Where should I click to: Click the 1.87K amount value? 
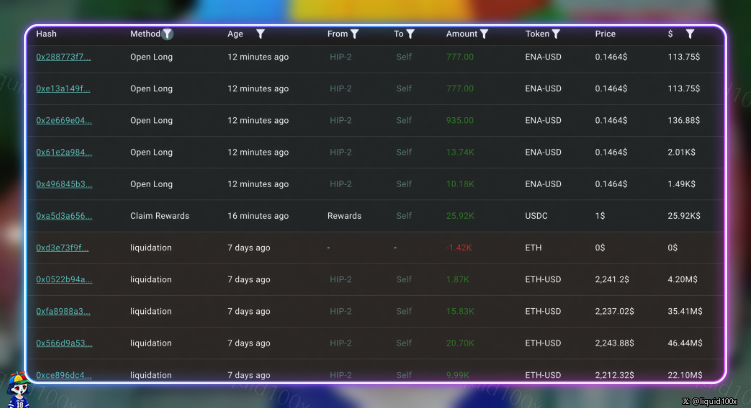[x=457, y=280]
